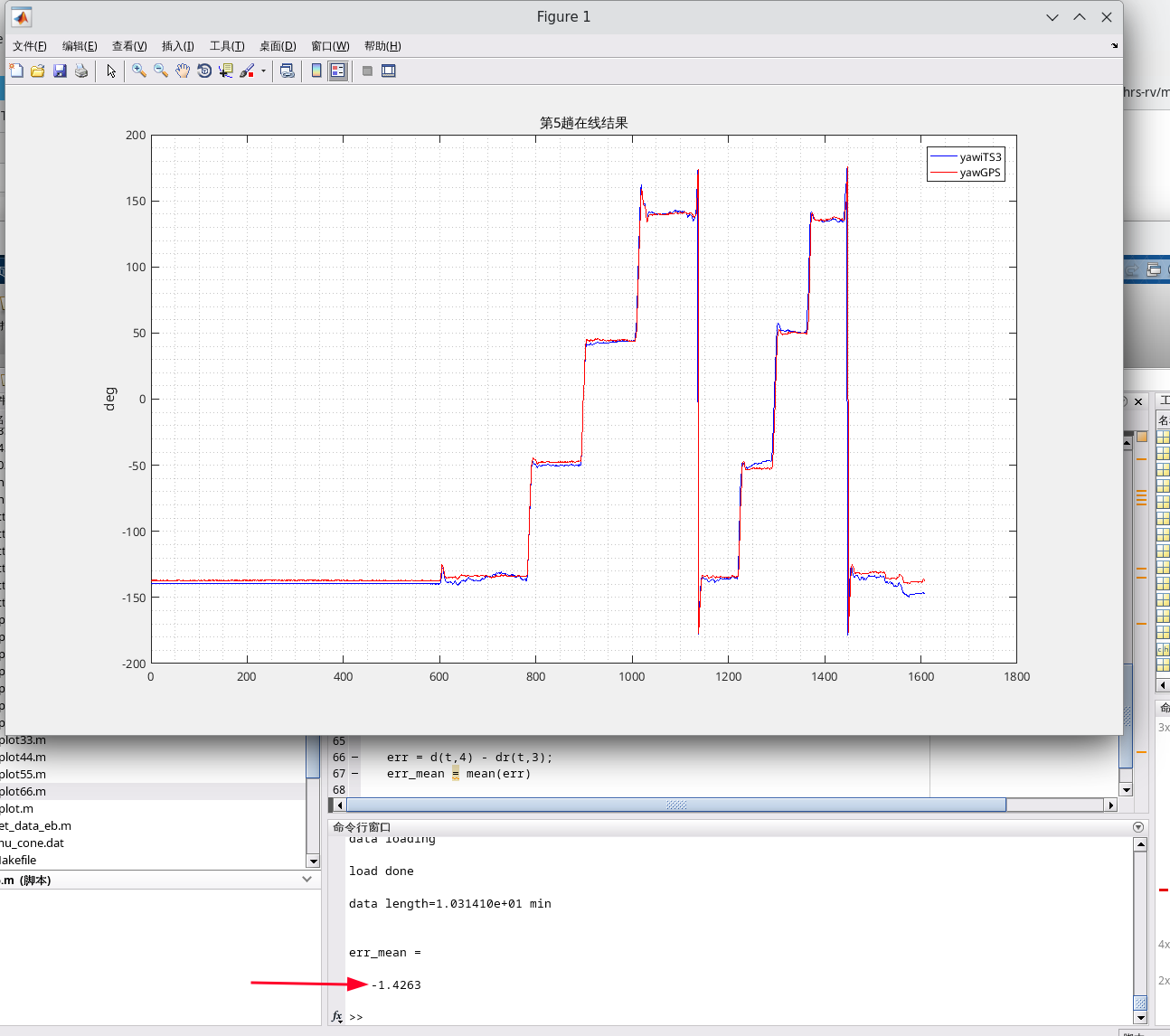Image resolution: width=1170 pixels, height=1036 pixels.
Task: Toggle the Insert Legend button
Action: [338, 71]
